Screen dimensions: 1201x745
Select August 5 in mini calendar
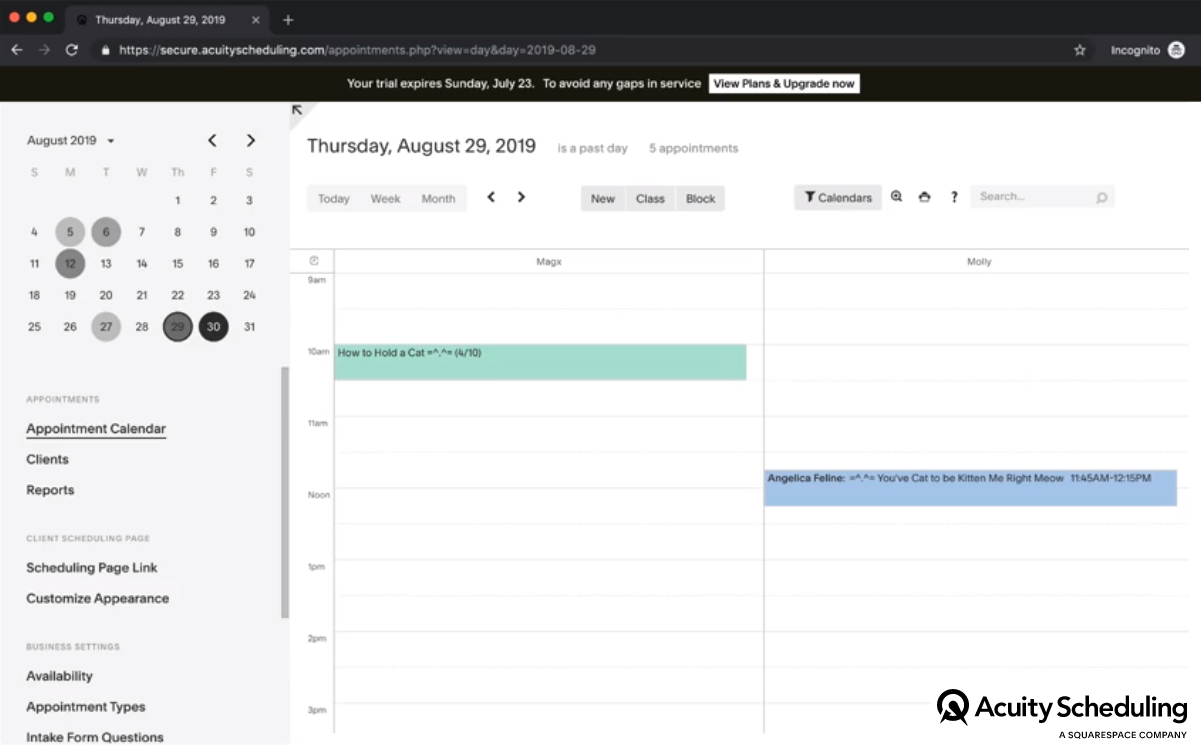pyautogui.click(x=70, y=232)
